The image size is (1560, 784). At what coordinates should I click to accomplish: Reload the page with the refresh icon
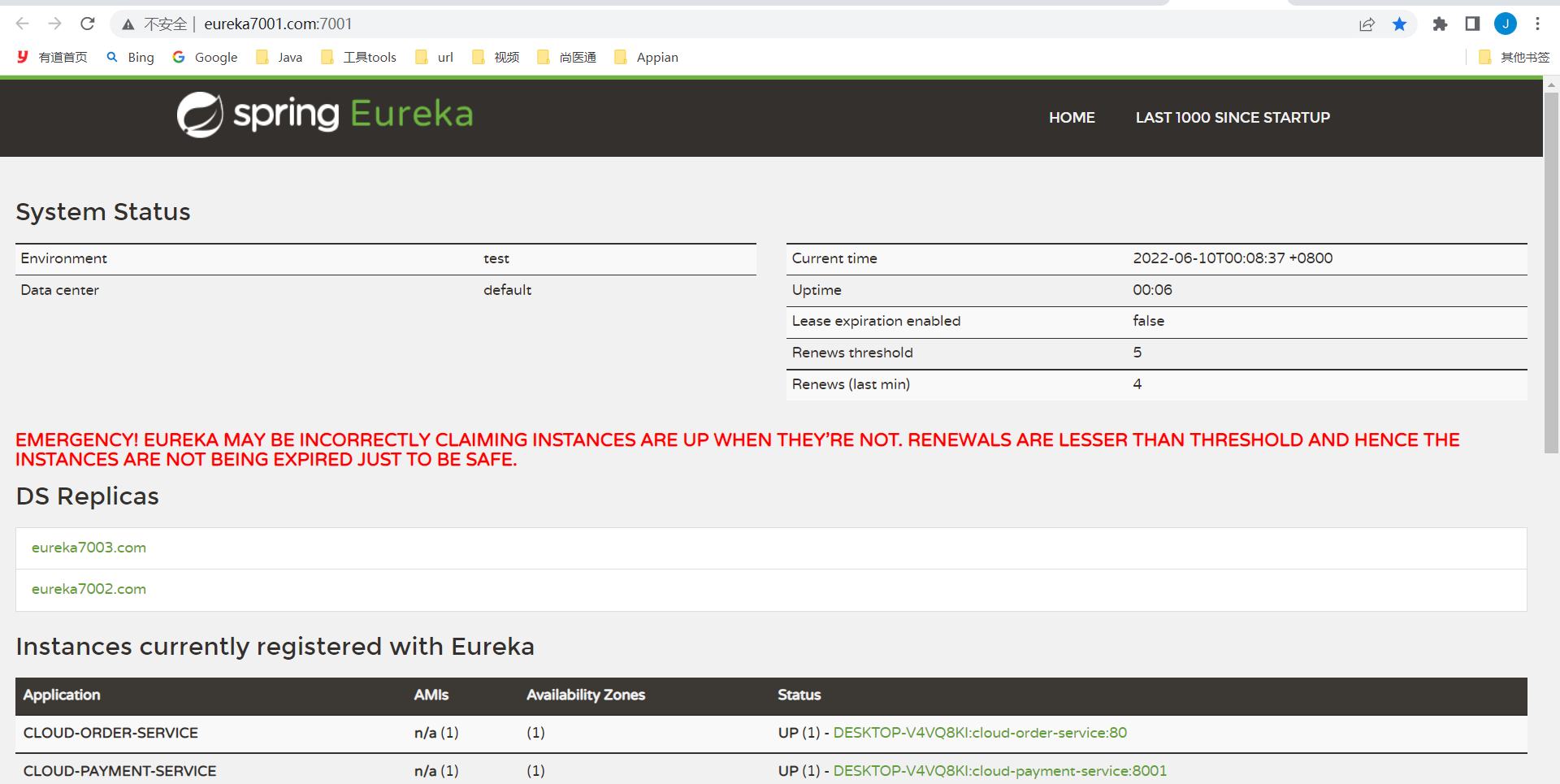point(88,24)
